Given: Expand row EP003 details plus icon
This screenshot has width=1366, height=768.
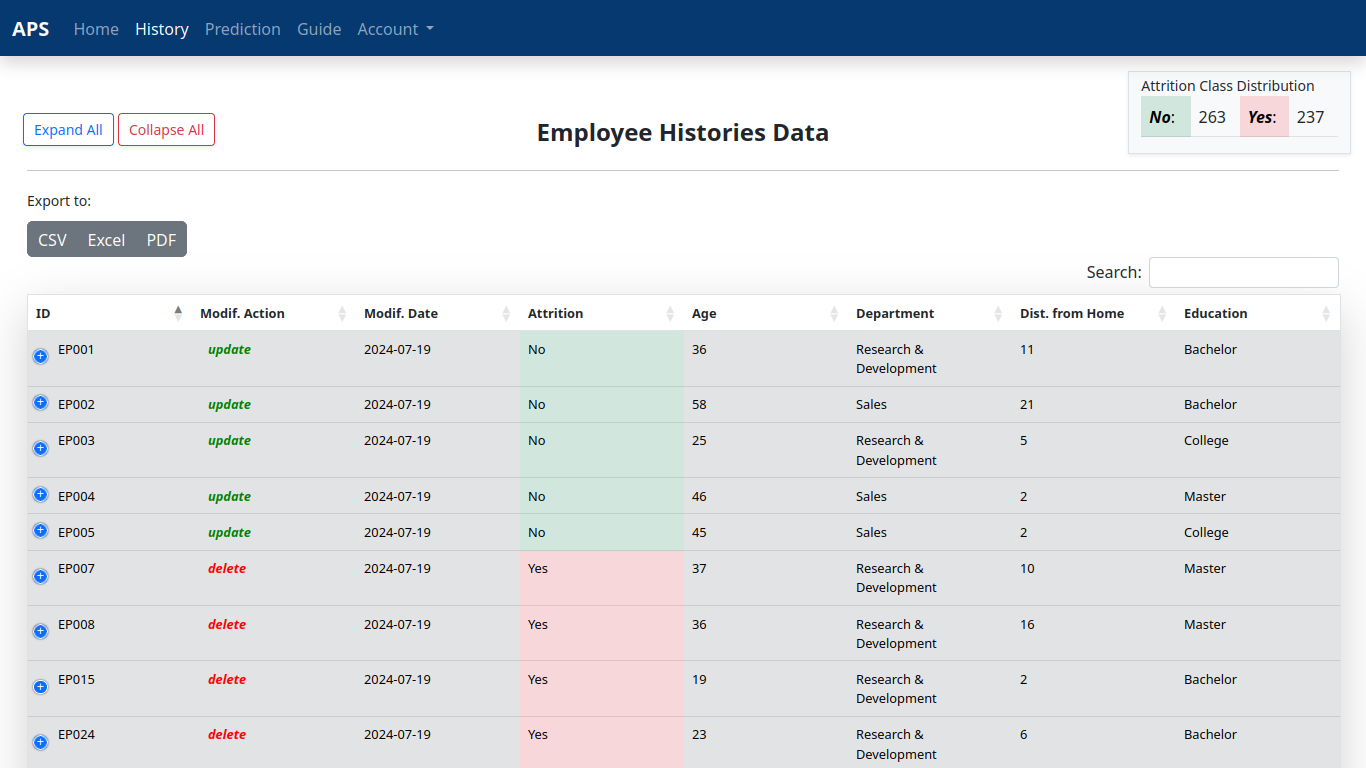Looking at the screenshot, I should 41,448.
